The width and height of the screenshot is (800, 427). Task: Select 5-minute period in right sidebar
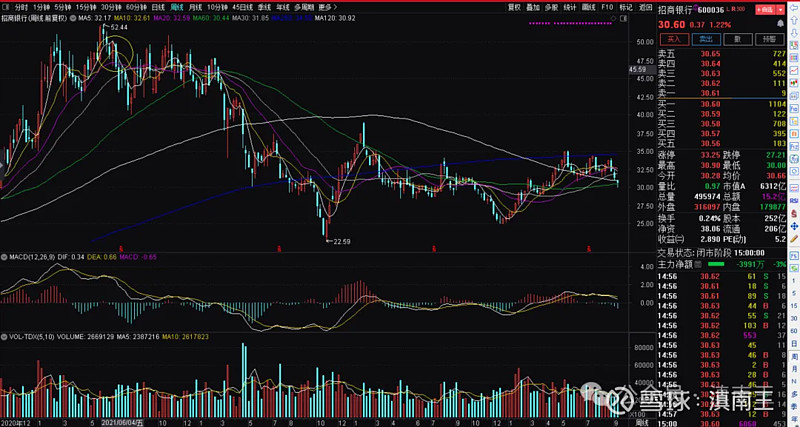tap(793, 293)
